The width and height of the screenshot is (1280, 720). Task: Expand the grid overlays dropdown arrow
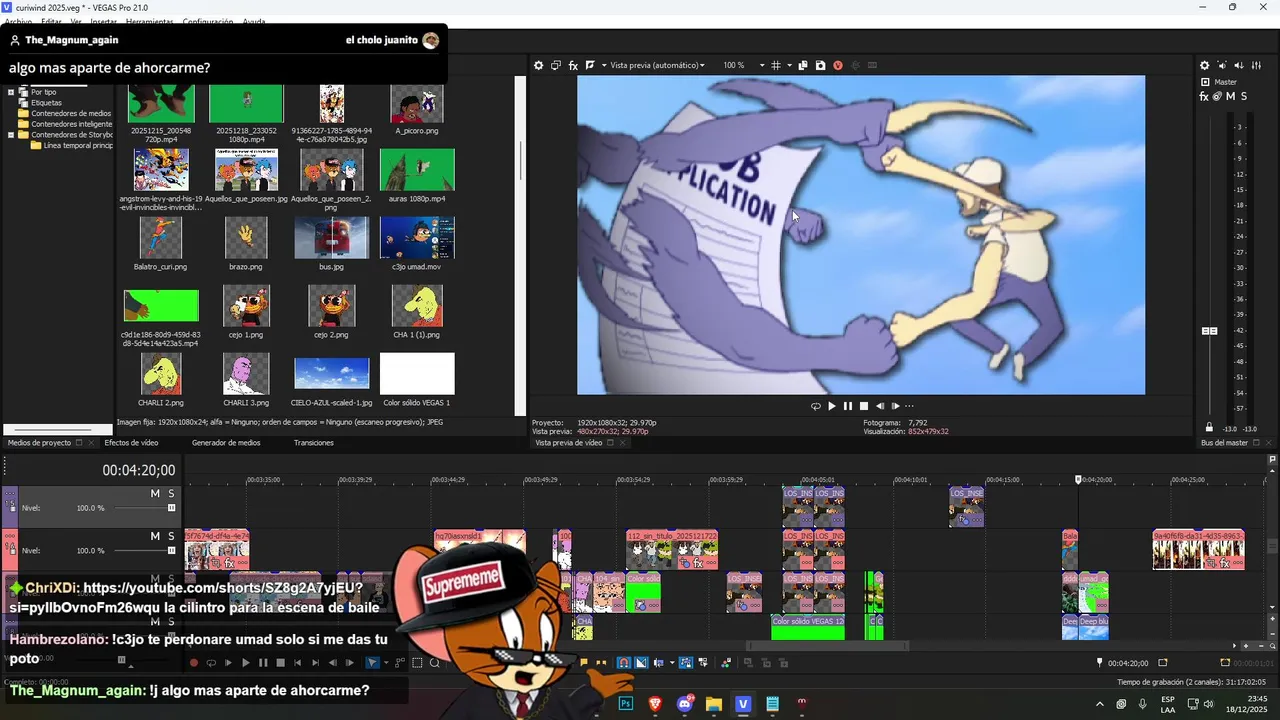(789, 65)
